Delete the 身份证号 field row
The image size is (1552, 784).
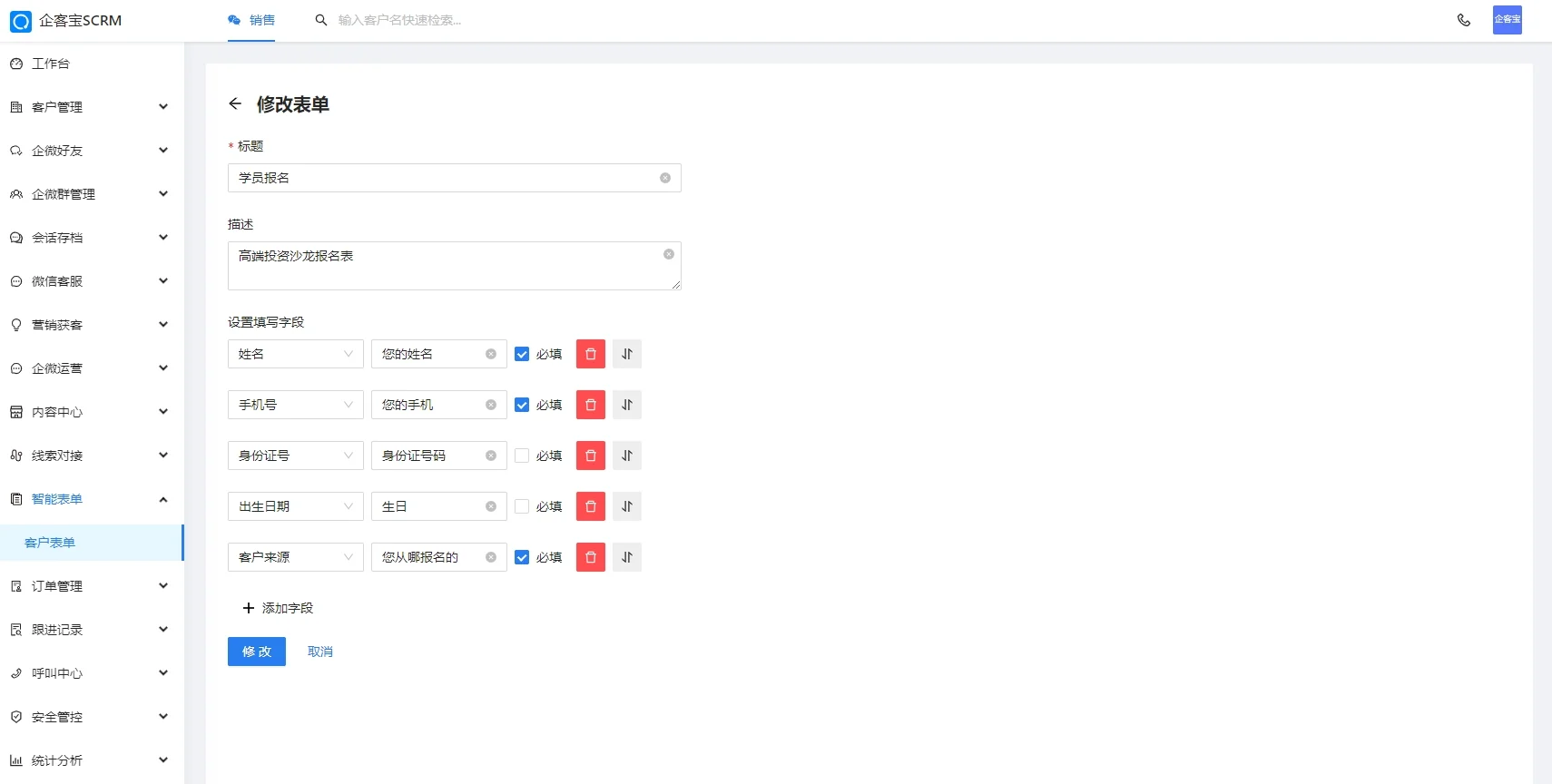[591, 456]
